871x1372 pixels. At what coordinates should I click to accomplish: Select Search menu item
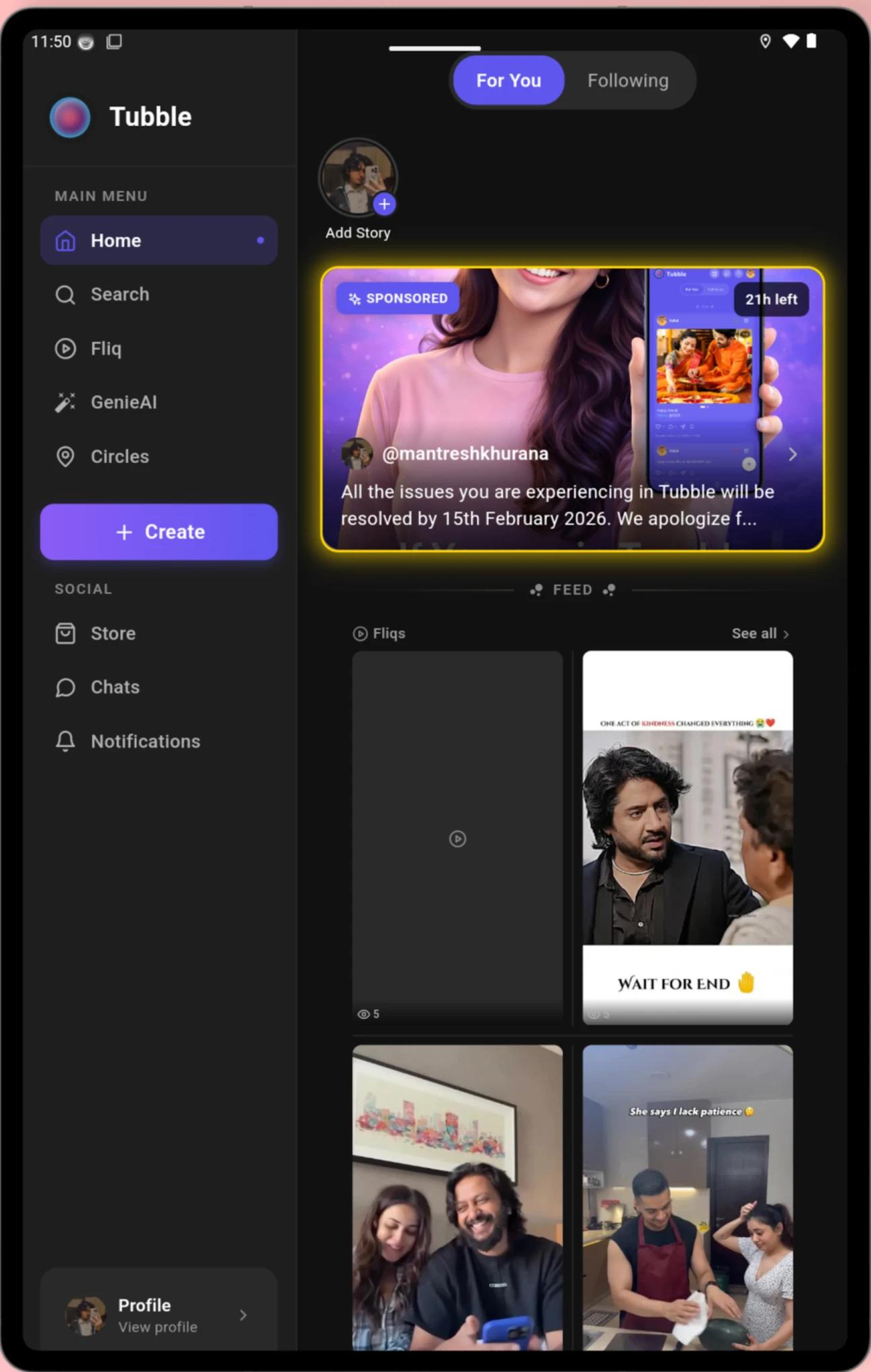coord(158,294)
